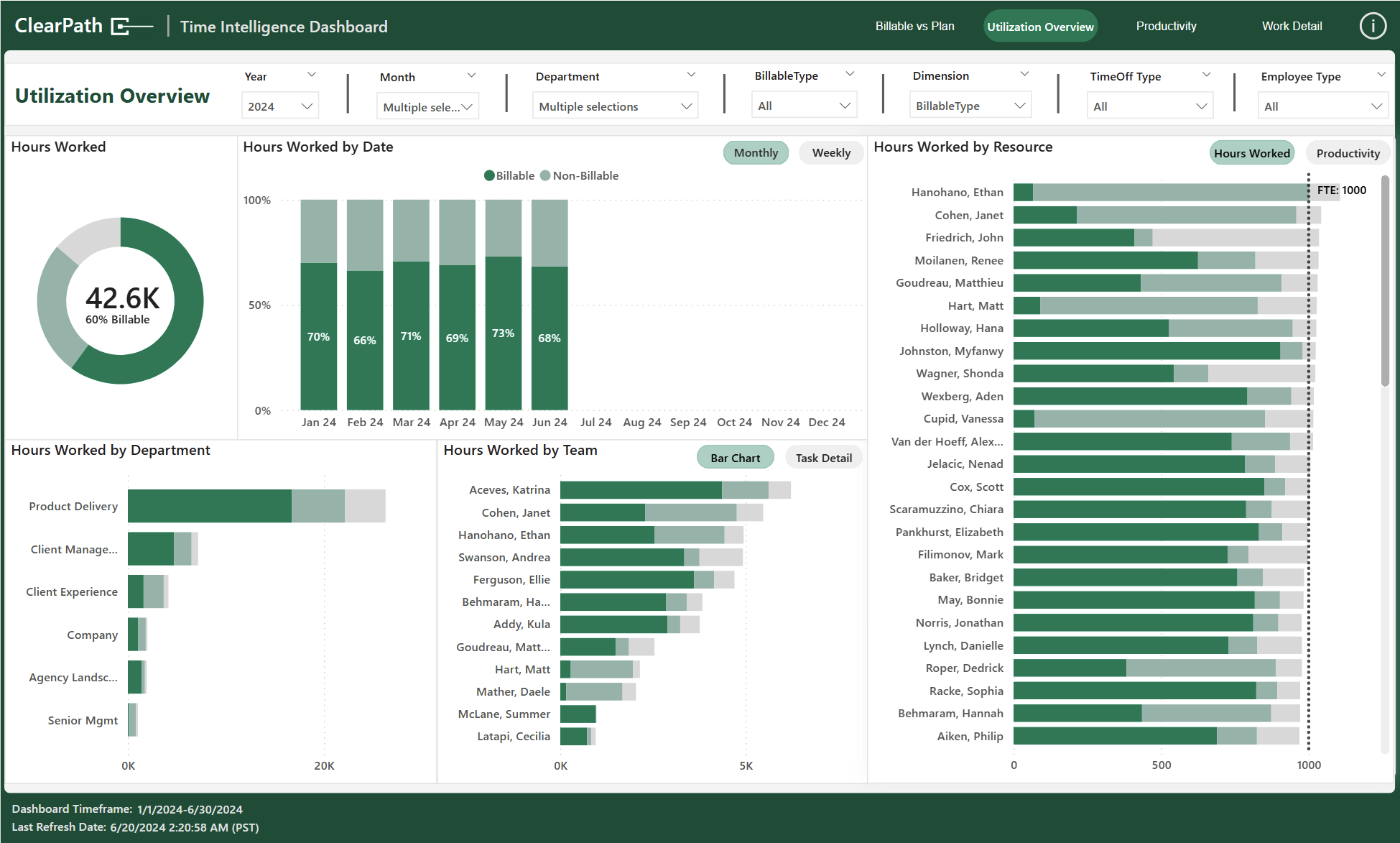This screenshot has width=1400, height=843.
Task: Click the 'Latapi, Cecilia' team label
Action: (514, 736)
